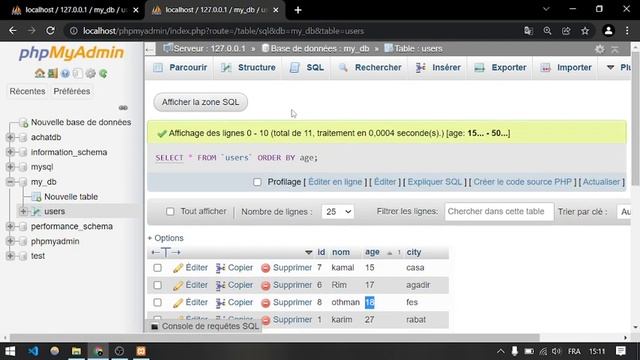
Task: Open the Rechercher tab
Action: [370, 68]
